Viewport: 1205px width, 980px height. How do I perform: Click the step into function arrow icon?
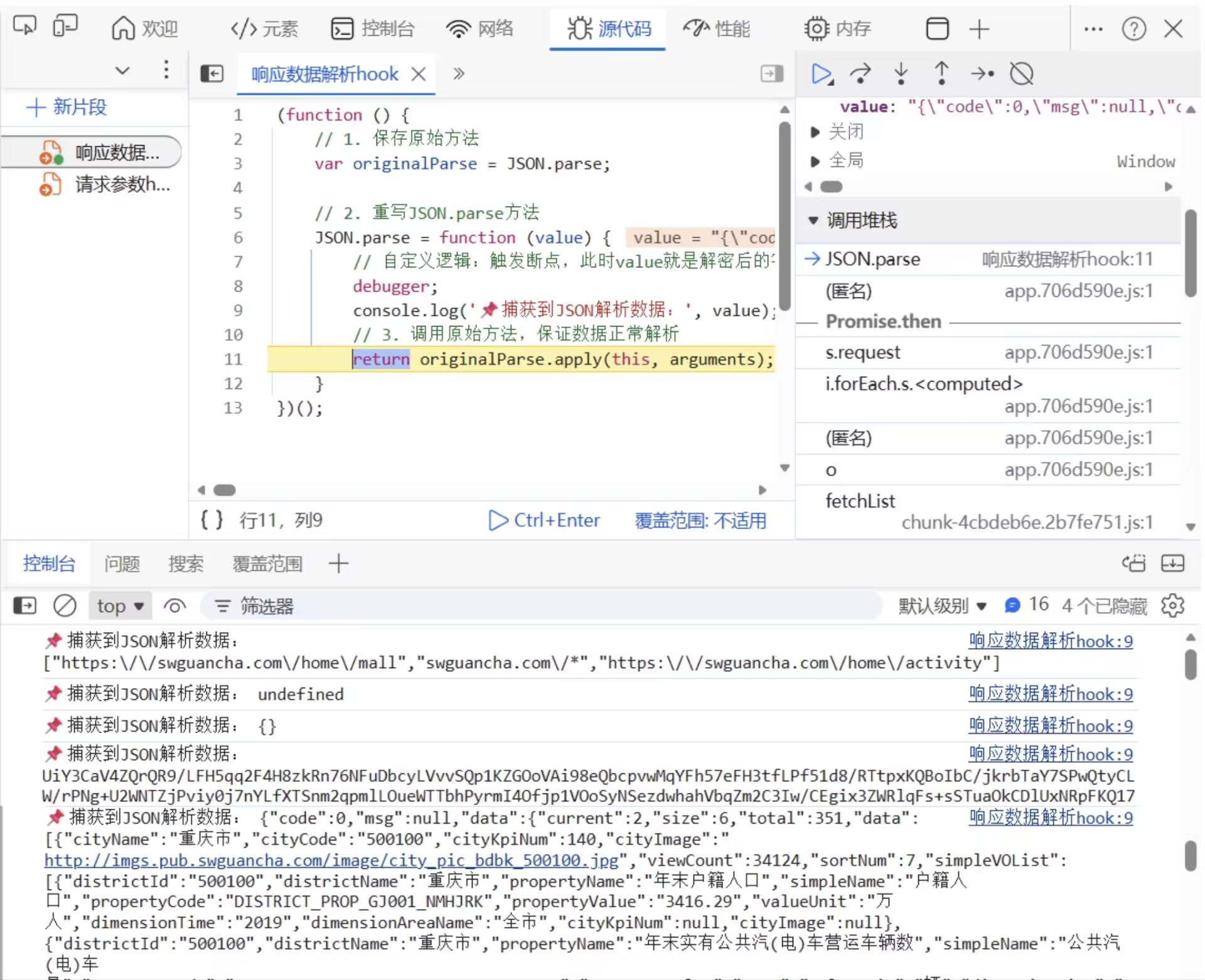point(901,74)
